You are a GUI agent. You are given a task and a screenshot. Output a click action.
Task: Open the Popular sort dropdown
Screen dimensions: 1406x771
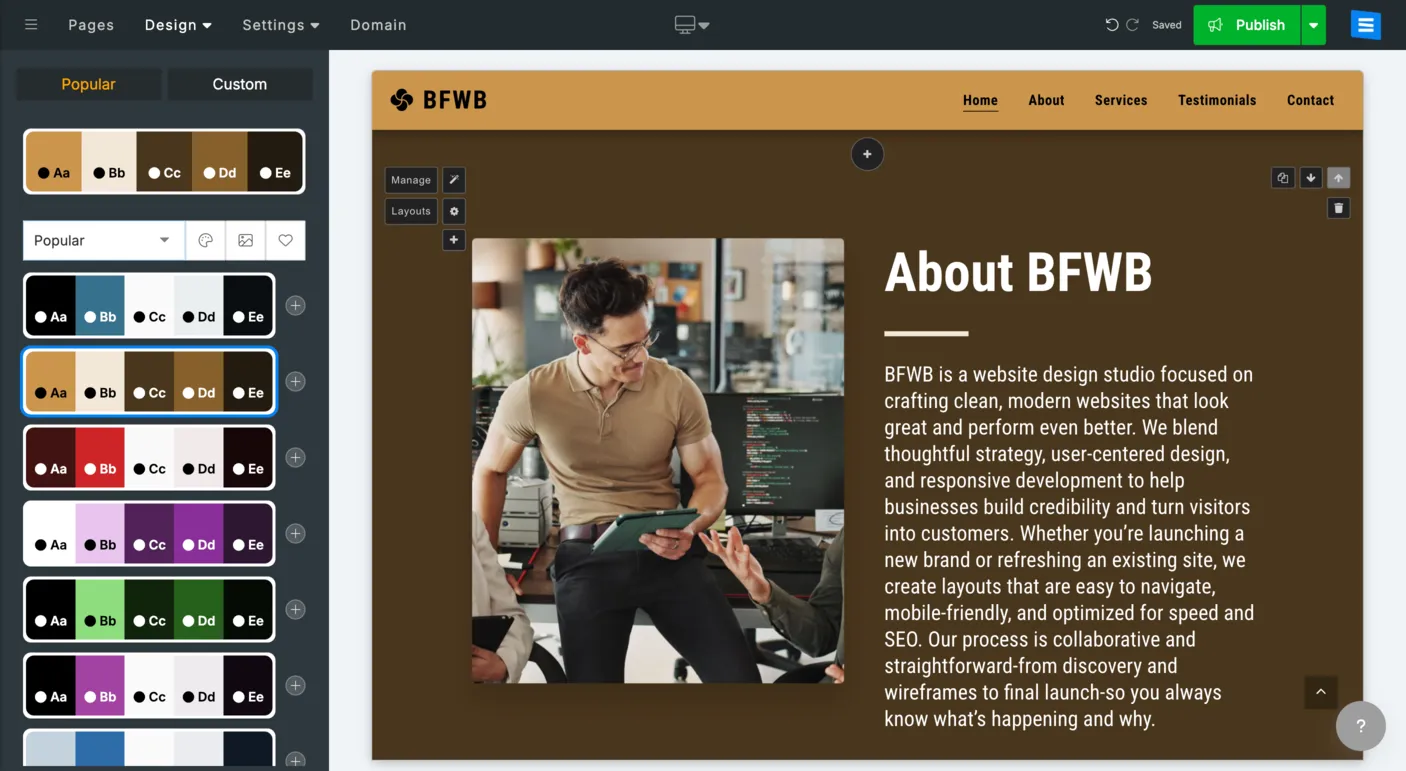coord(103,240)
